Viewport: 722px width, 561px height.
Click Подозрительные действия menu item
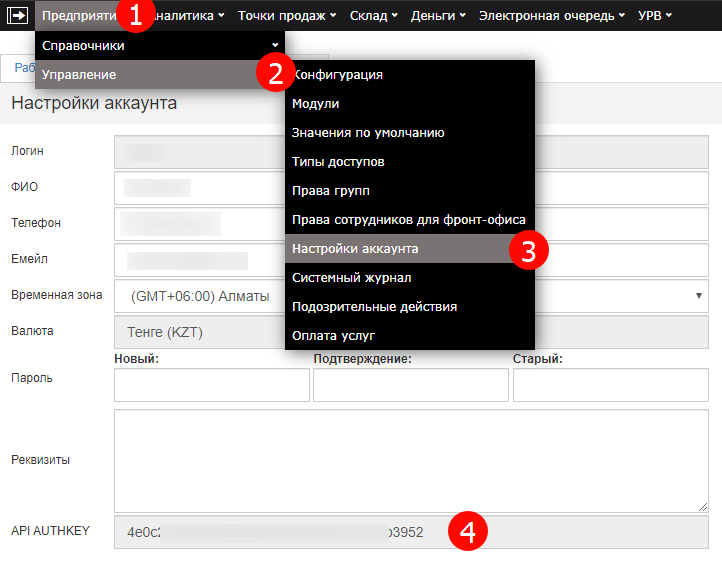pyautogui.click(x=374, y=307)
